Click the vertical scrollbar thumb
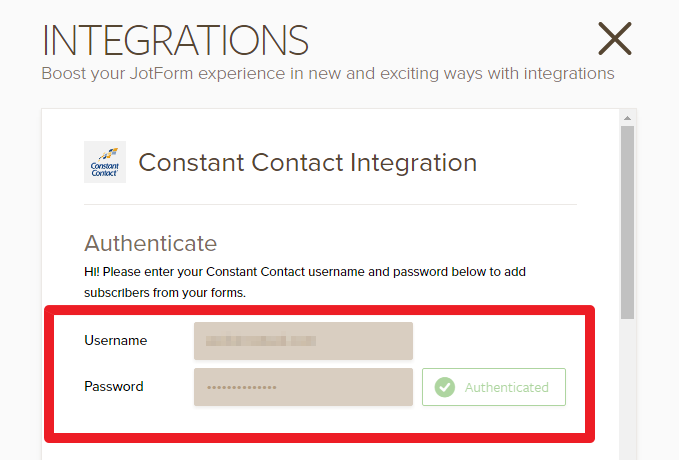Viewport: 679px width, 460px height. click(627, 220)
